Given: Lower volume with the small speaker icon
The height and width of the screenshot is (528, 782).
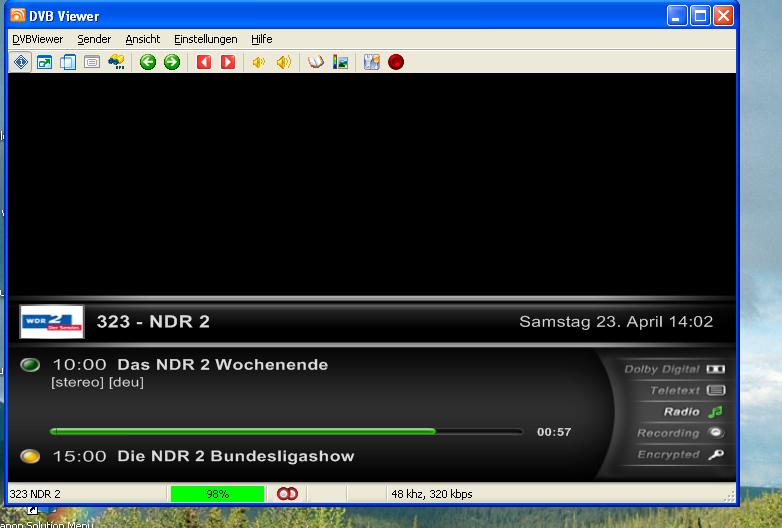Looking at the screenshot, I should click(258, 62).
